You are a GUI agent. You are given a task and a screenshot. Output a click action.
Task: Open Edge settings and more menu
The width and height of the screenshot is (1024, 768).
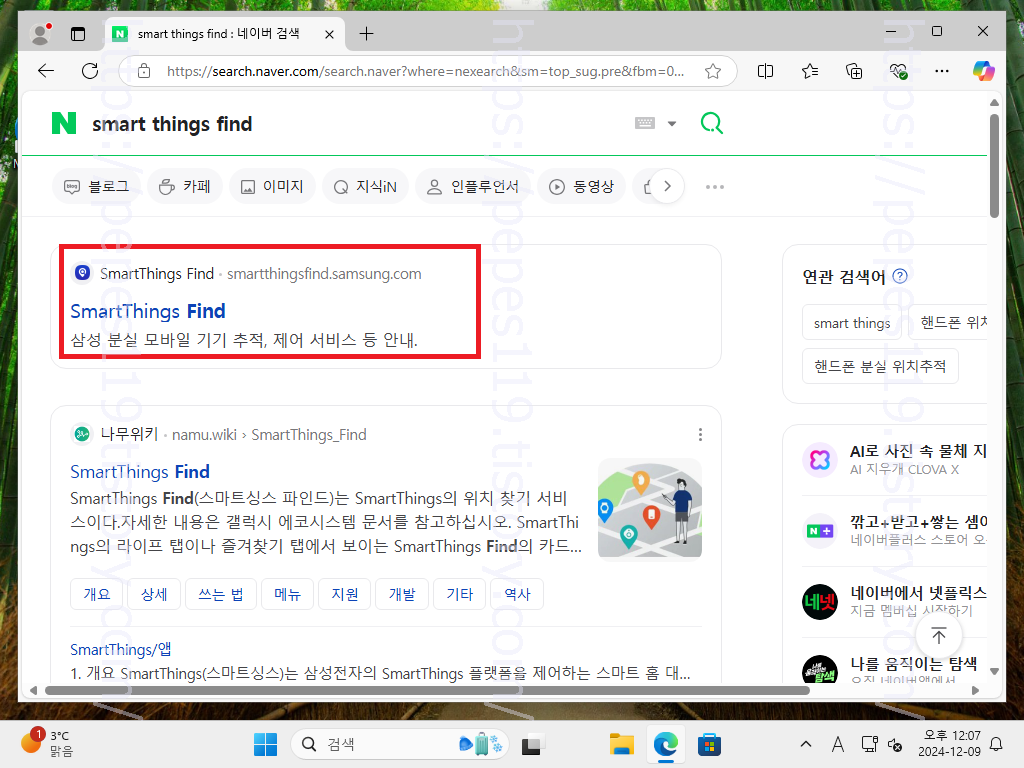click(x=942, y=71)
